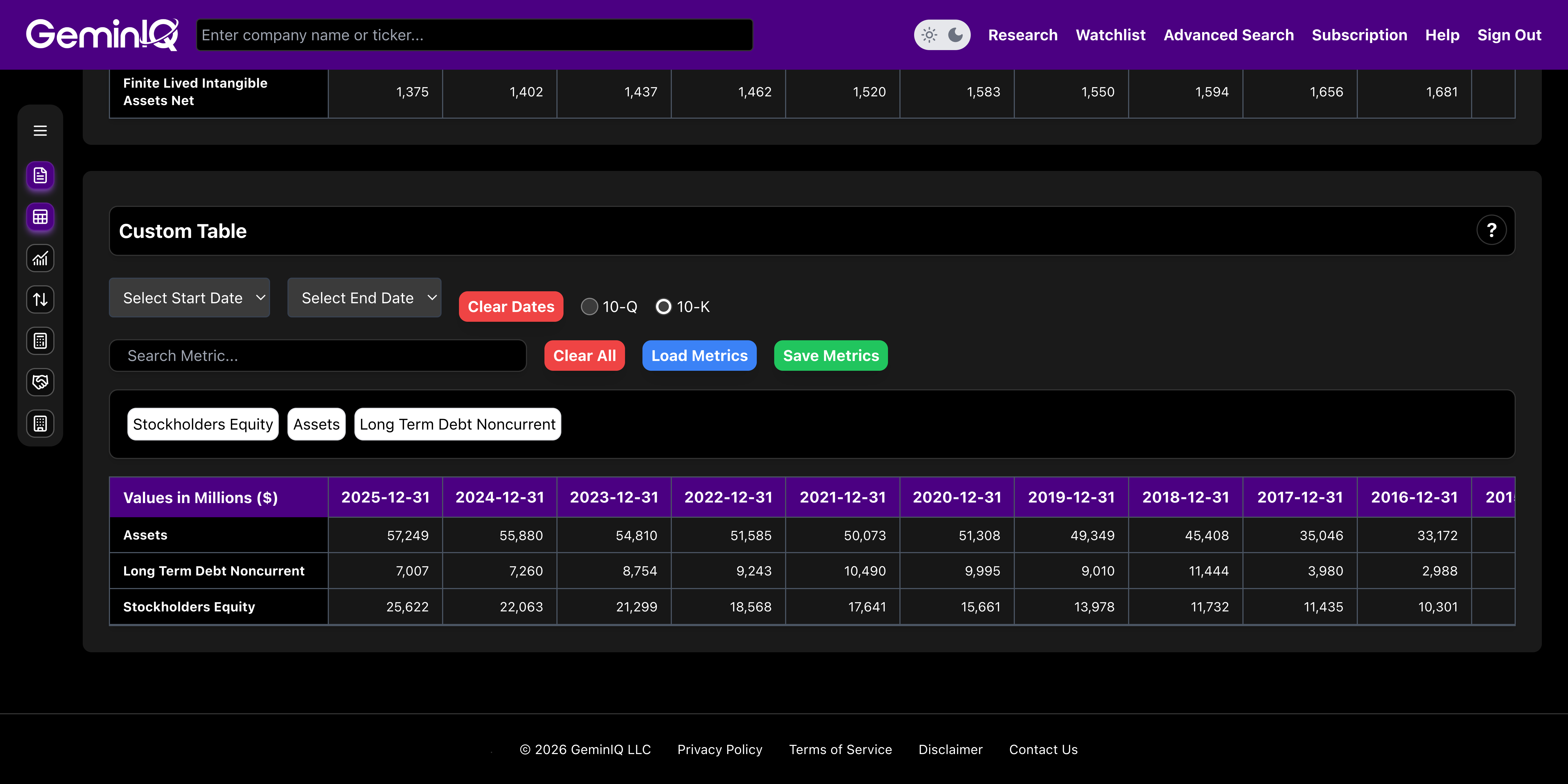Open the hamburger menu in the sidebar
The image size is (1568, 784).
pos(40,131)
